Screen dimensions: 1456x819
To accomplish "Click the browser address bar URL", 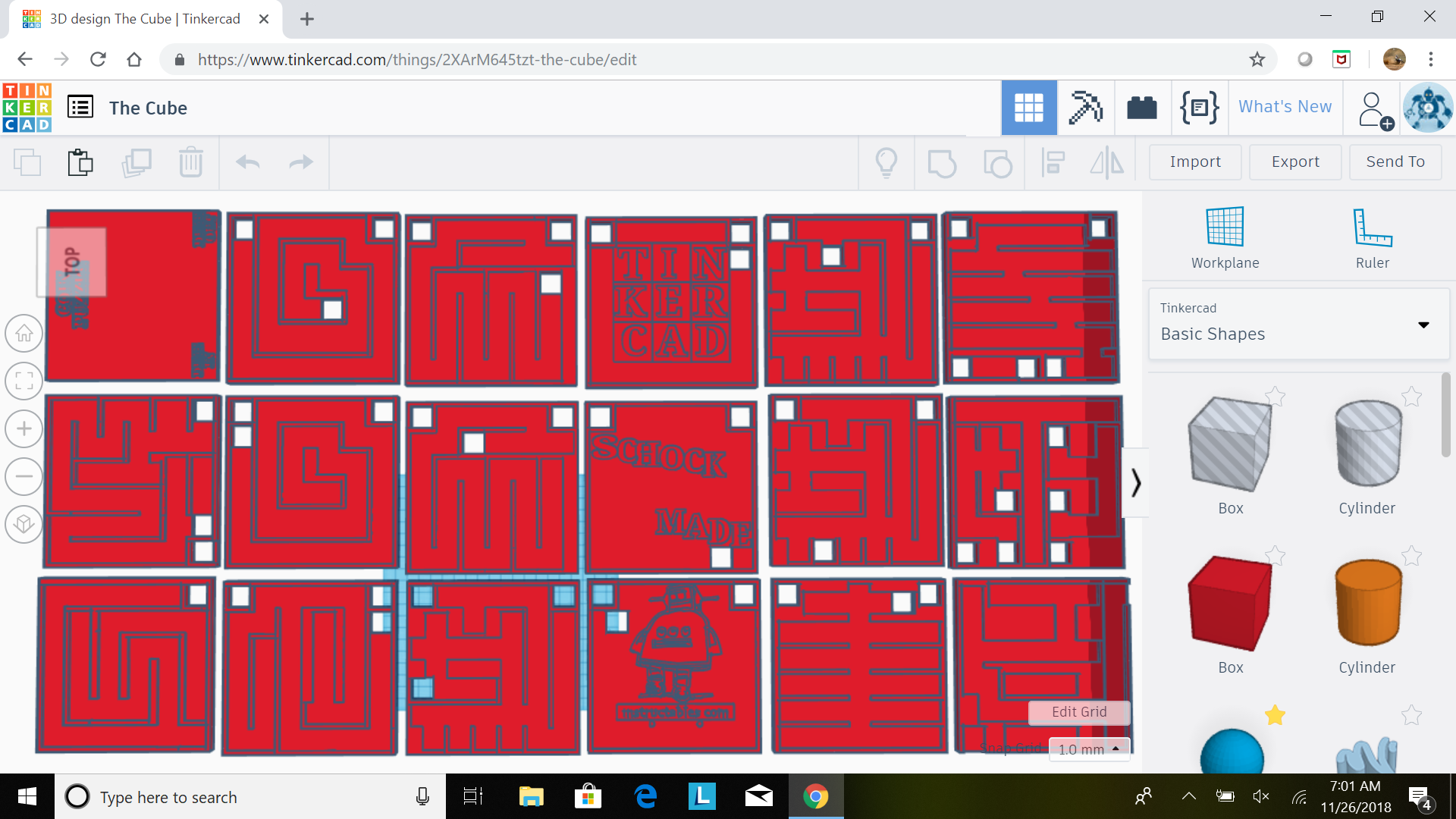I will click(x=417, y=59).
